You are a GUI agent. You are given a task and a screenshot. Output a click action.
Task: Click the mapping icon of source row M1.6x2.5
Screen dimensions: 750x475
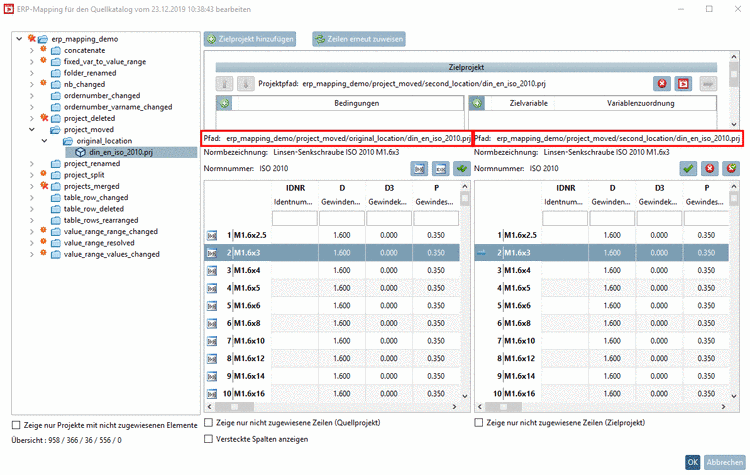(212, 235)
